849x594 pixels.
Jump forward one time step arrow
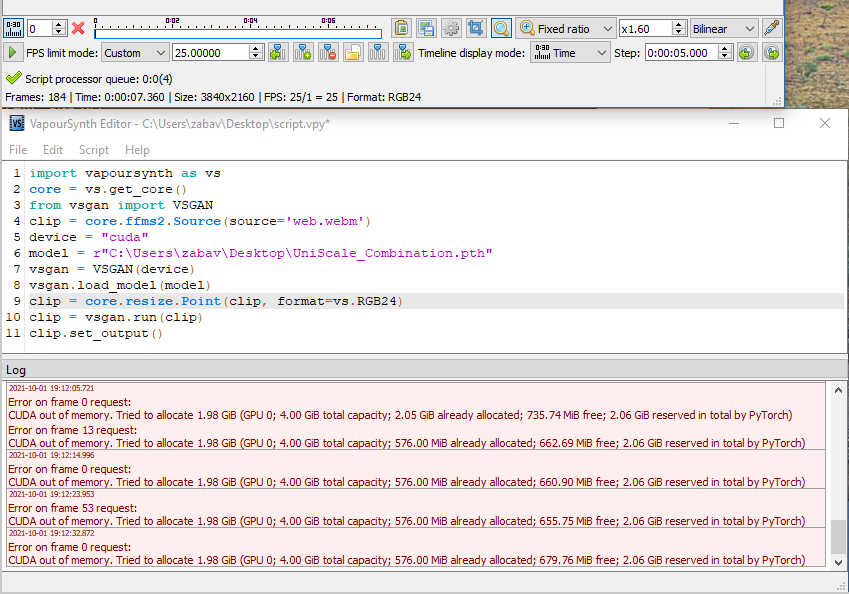pyautogui.click(x=771, y=53)
